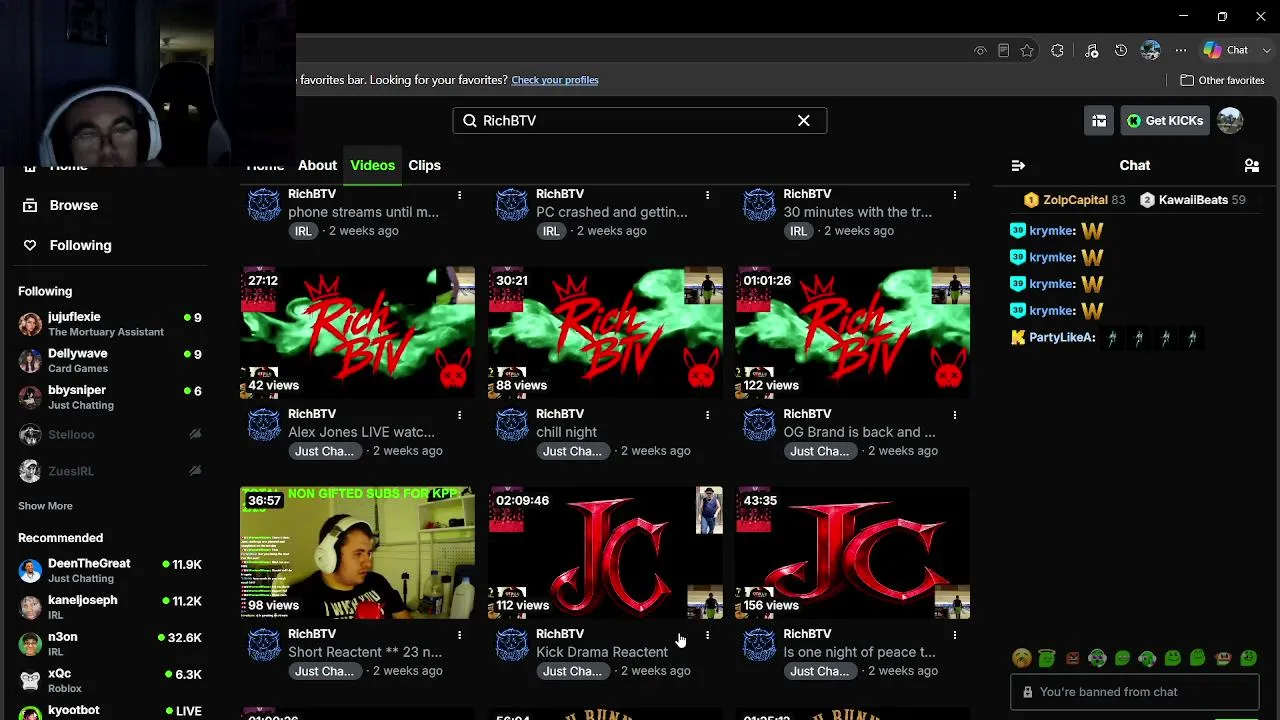The image size is (1280, 720).
Task: Click IRL tag under 'PC crashed and gettin...'
Action: click(551, 231)
